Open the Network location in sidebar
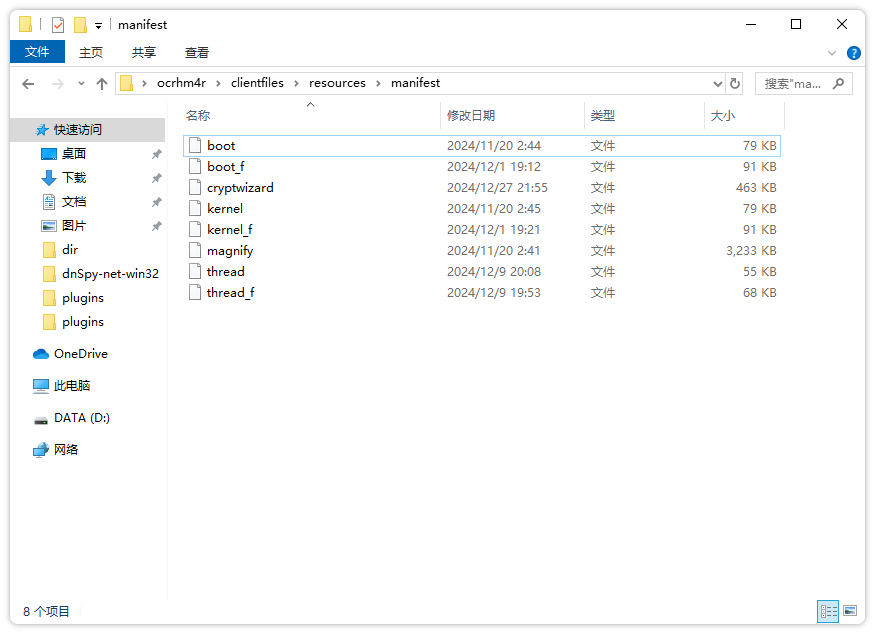875x634 pixels. 66,450
